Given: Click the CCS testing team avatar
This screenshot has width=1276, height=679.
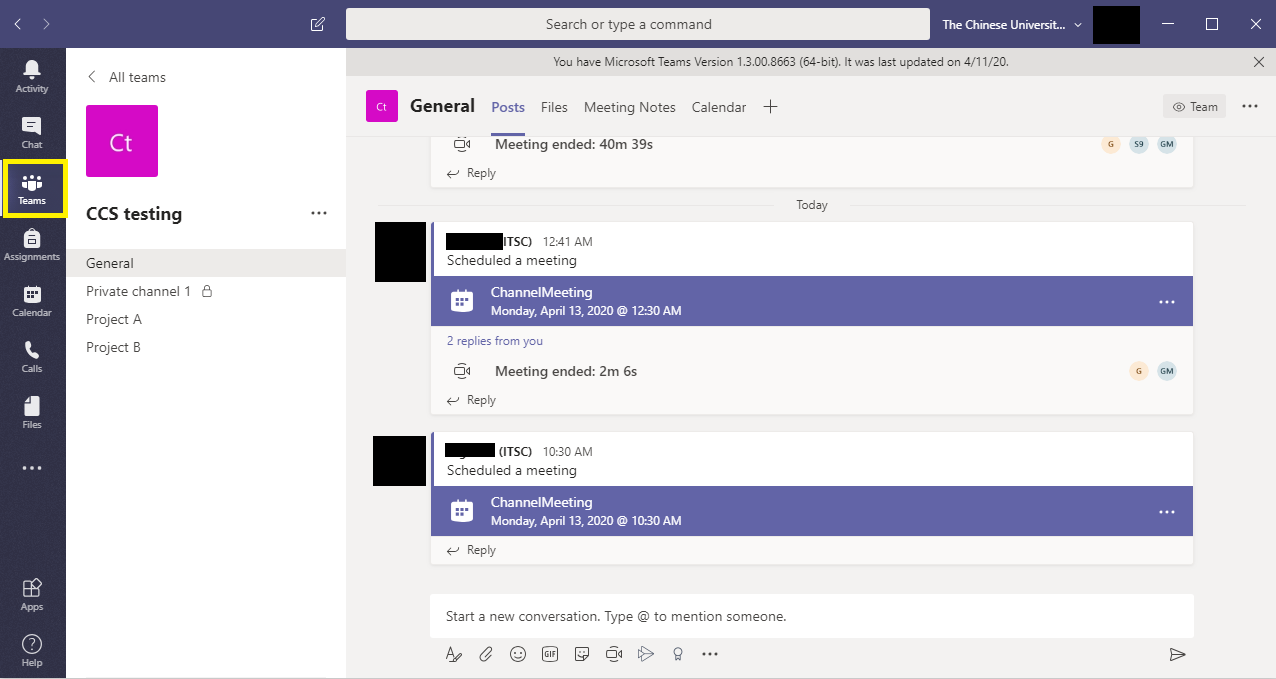Looking at the screenshot, I should (122, 141).
